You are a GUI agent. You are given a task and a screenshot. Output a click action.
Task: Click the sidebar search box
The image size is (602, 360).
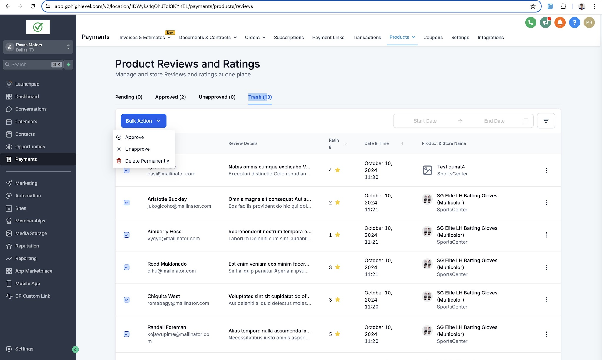click(x=33, y=64)
